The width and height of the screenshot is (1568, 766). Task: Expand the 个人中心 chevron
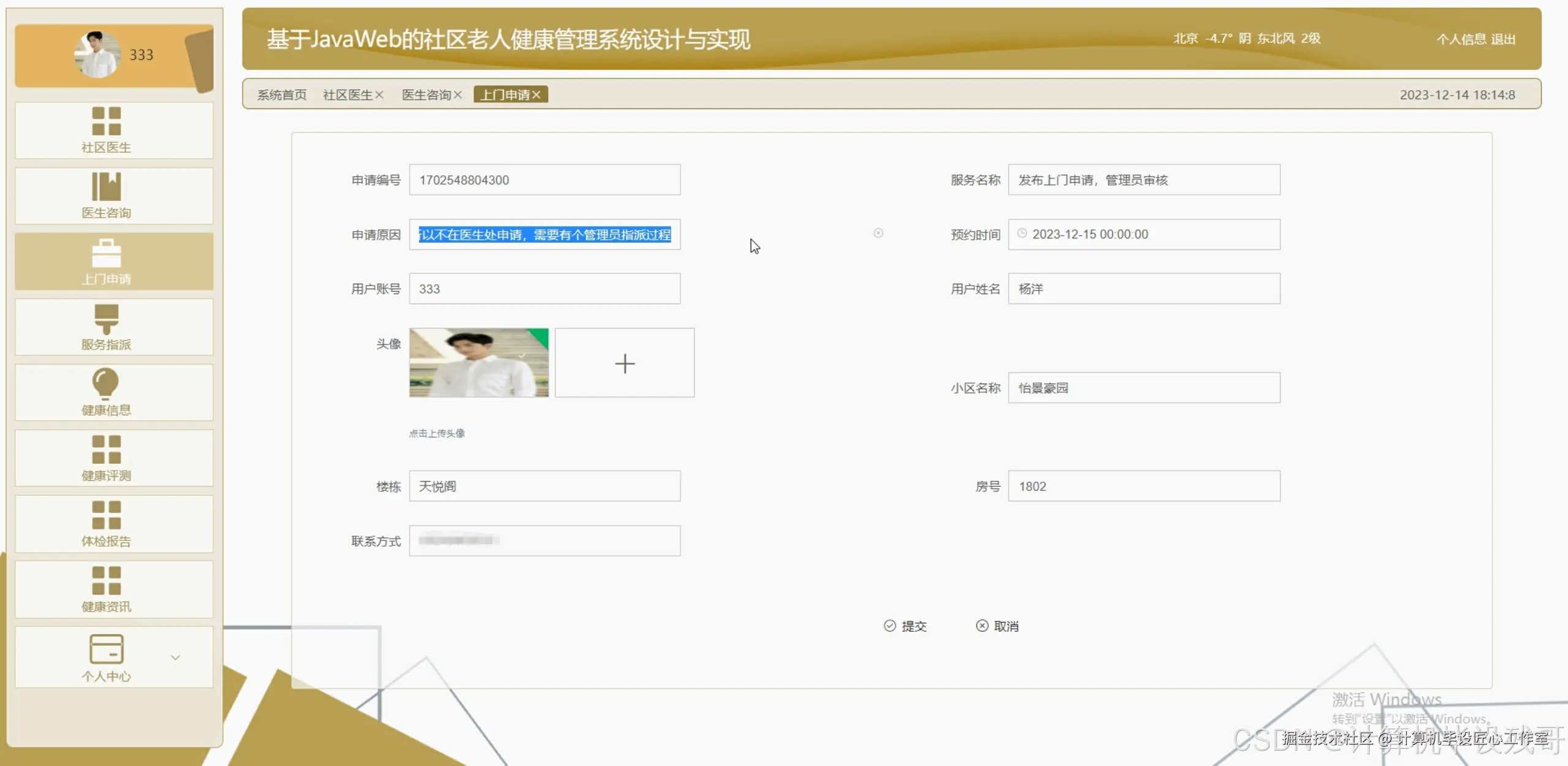pos(175,657)
